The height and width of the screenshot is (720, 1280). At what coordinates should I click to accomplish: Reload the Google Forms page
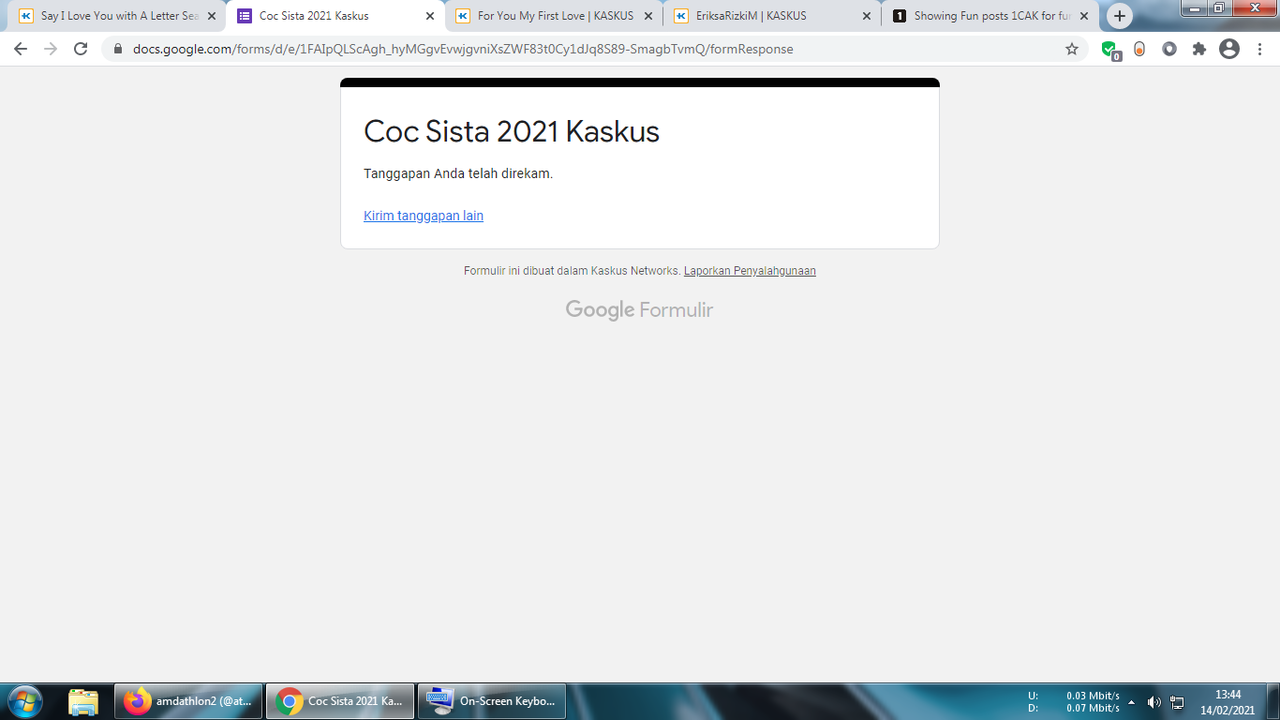(x=81, y=49)
